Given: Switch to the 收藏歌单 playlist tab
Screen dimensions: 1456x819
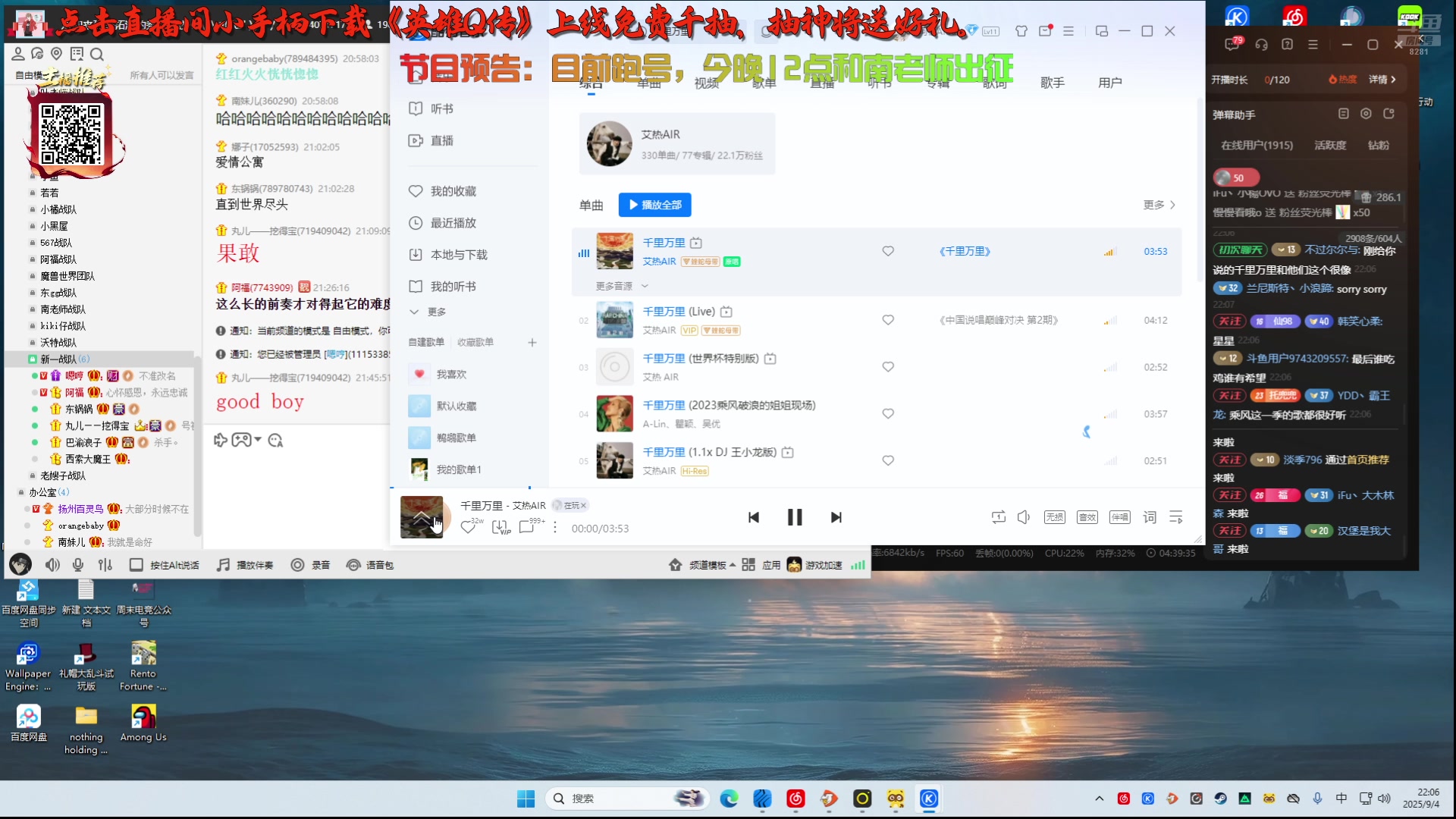Looking at the screenshot, I should (x=475, y=342).
